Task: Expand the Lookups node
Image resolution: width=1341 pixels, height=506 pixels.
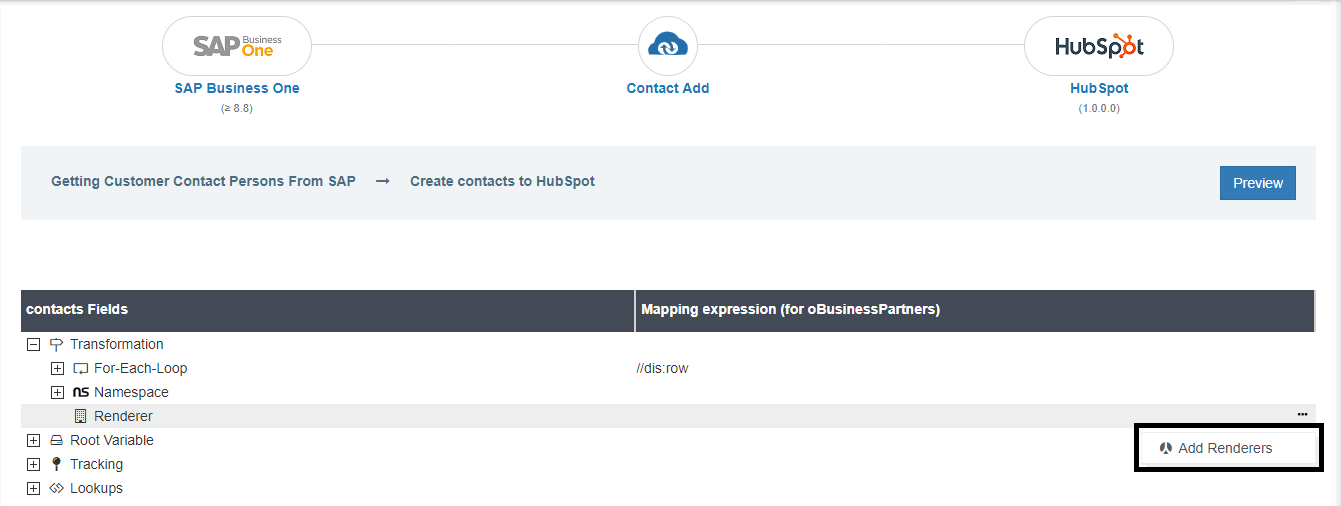Action: pyautogui.click(x=33, y=488)
